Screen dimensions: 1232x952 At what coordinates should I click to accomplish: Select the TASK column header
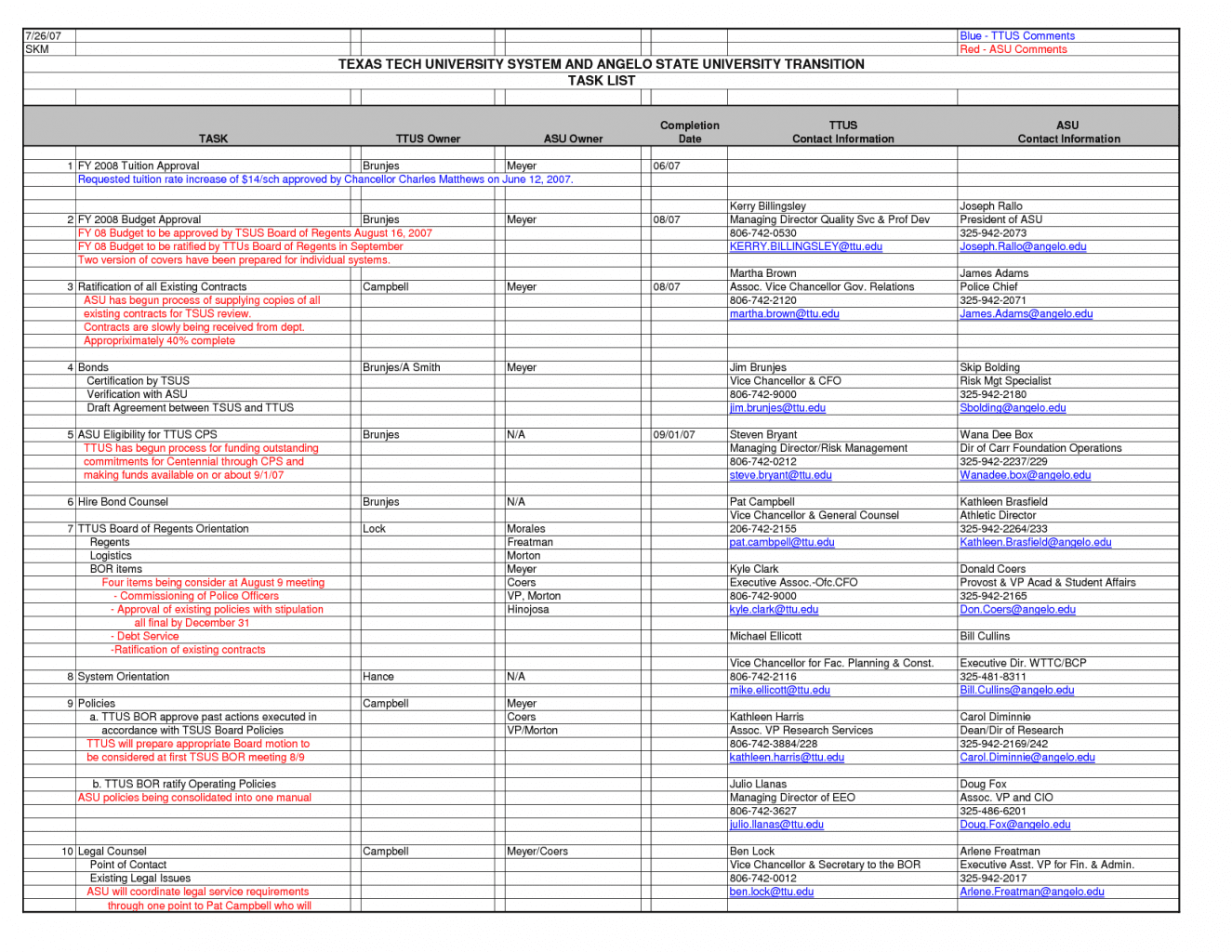[x=213, y=139]
